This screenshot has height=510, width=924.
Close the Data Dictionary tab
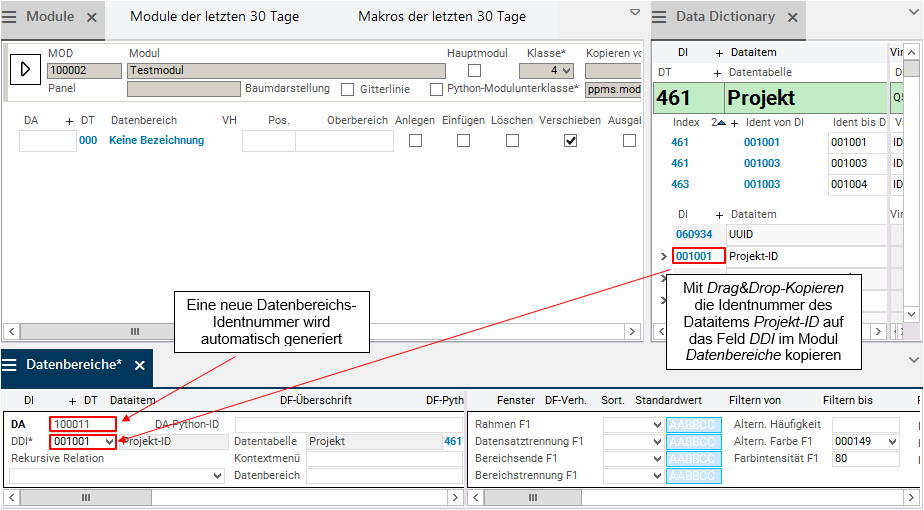point(792,17)
